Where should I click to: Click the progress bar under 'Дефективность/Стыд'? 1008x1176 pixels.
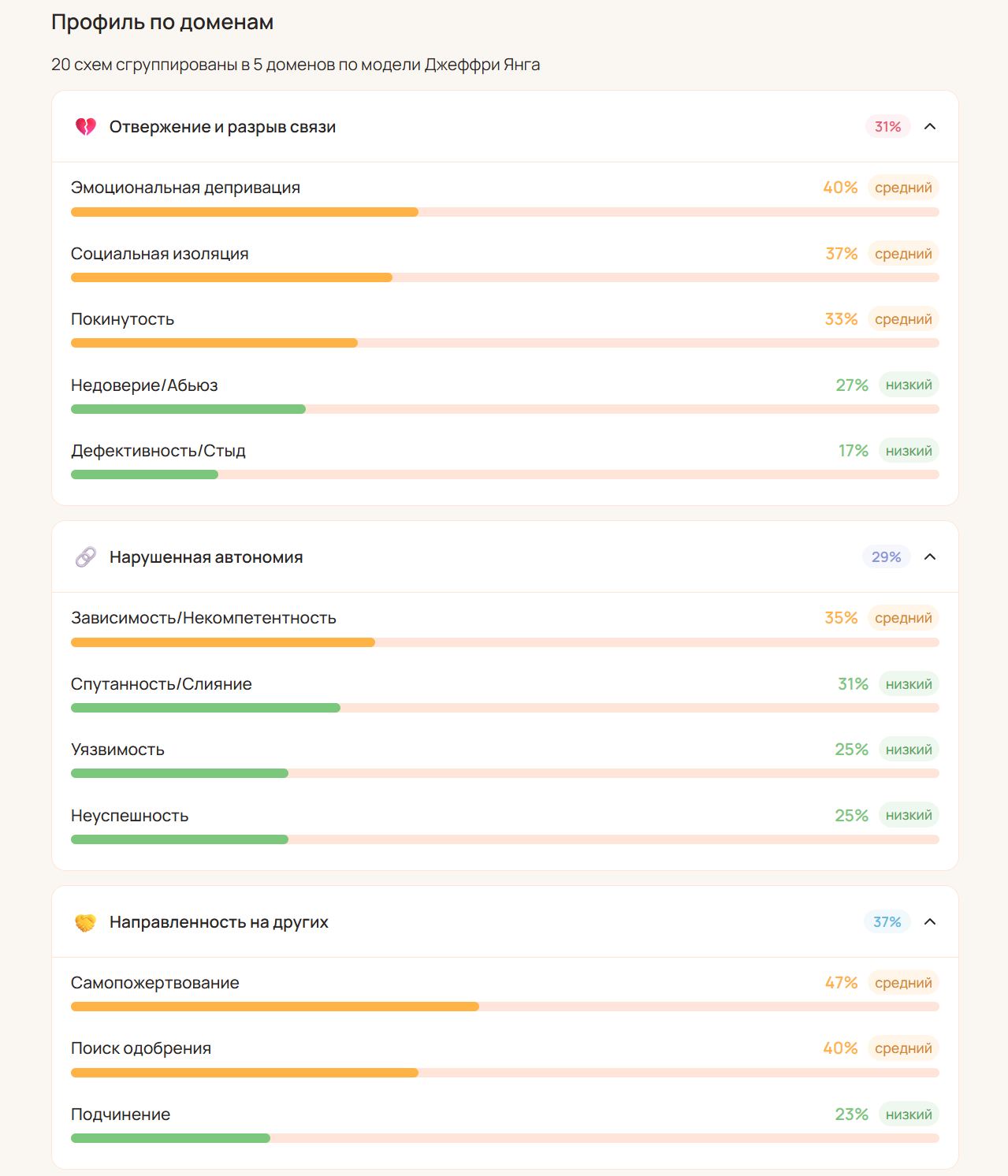coord(504,474)
